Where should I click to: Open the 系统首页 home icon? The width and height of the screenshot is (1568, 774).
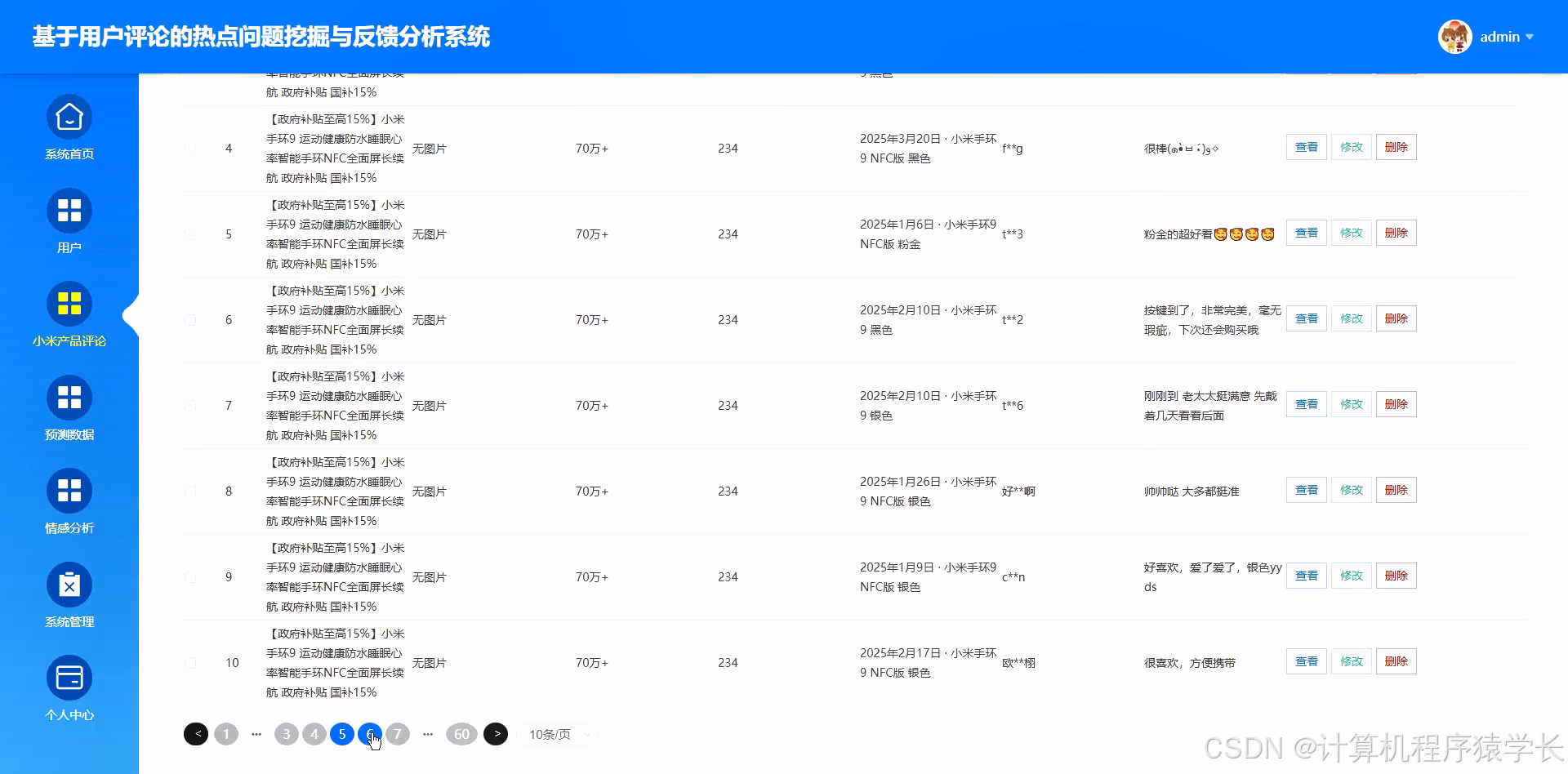69,117
